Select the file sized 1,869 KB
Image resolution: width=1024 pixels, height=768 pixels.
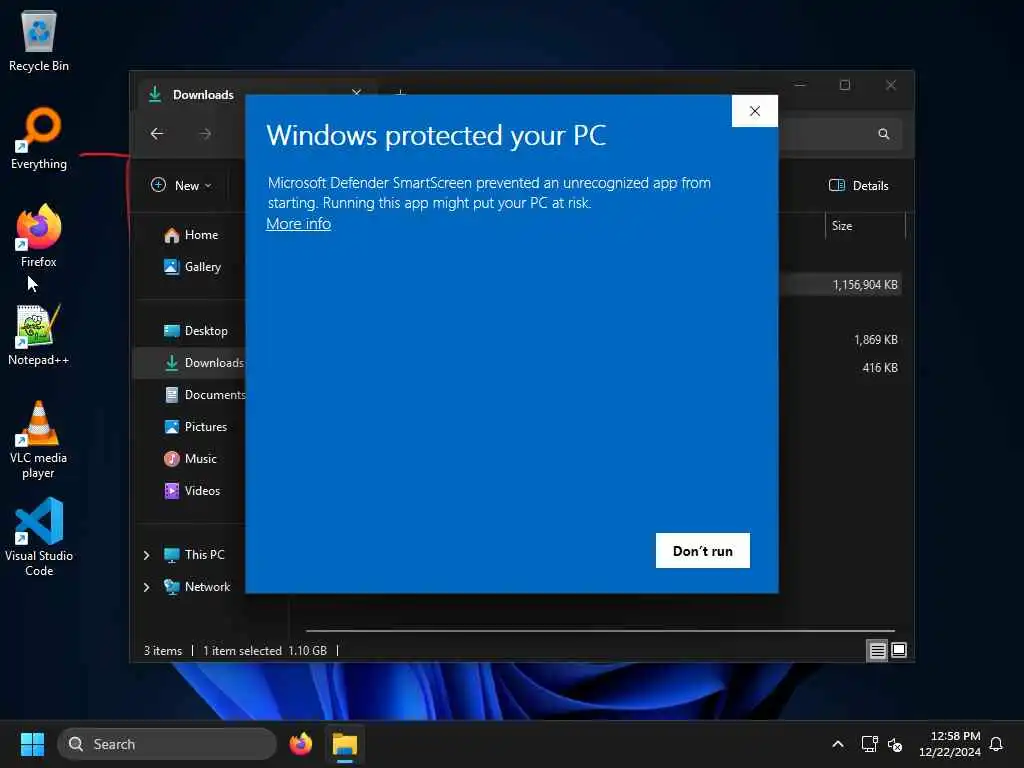coord(875,340)
